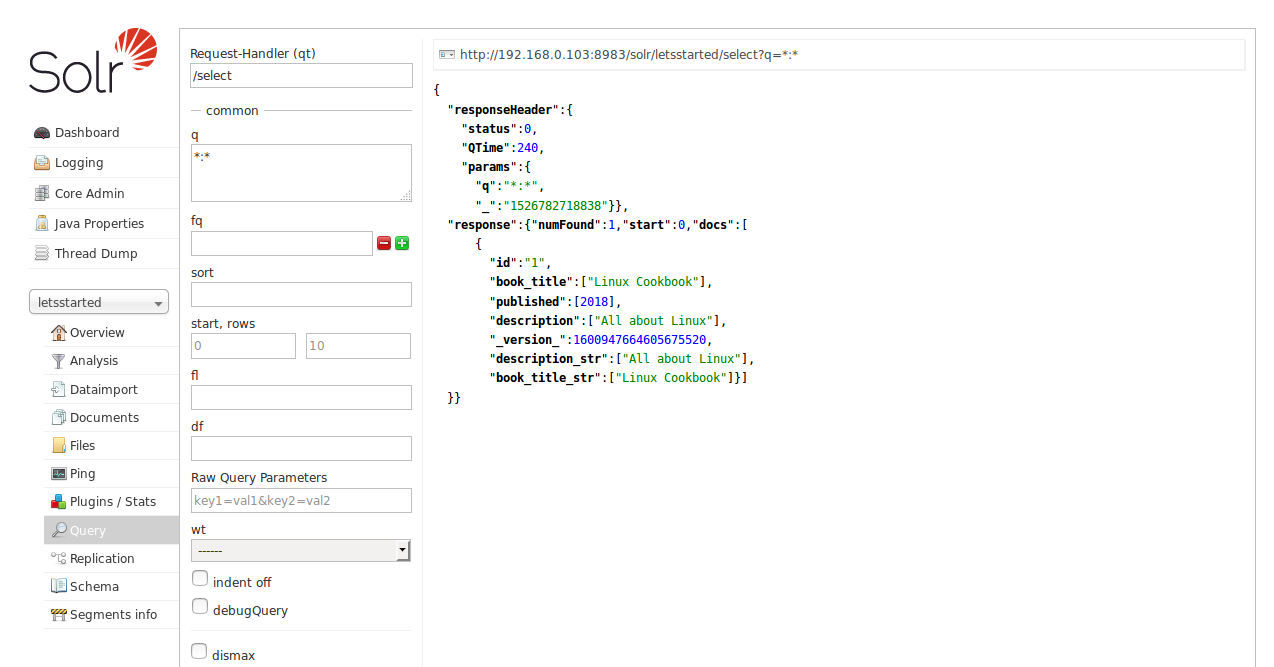Image resolution: width=1274 pixels, height=667 pixels.
Task: Open the Schema menu item
Action: click(94, 587)
